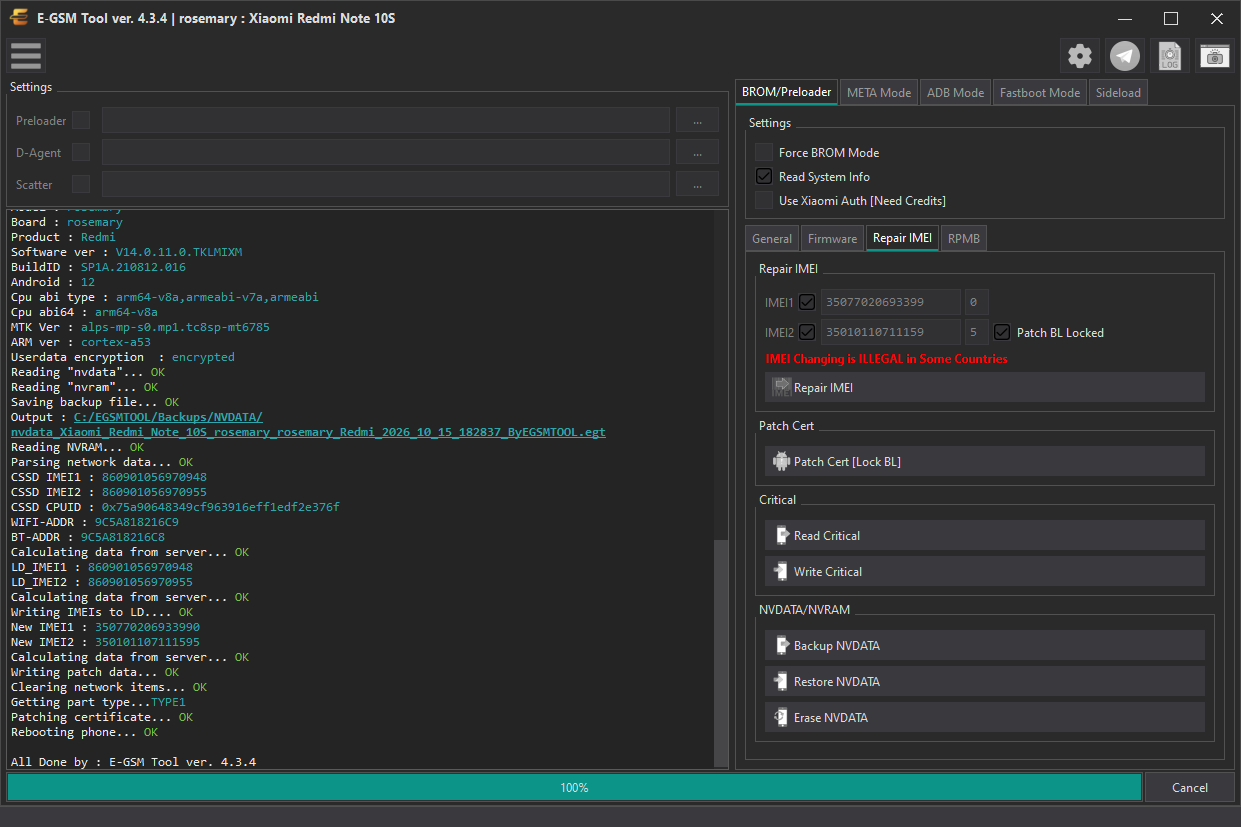1241x827 pixels.
Task: Click the Read Critical button
Action: pyautogui.click(x=984, y=535)
